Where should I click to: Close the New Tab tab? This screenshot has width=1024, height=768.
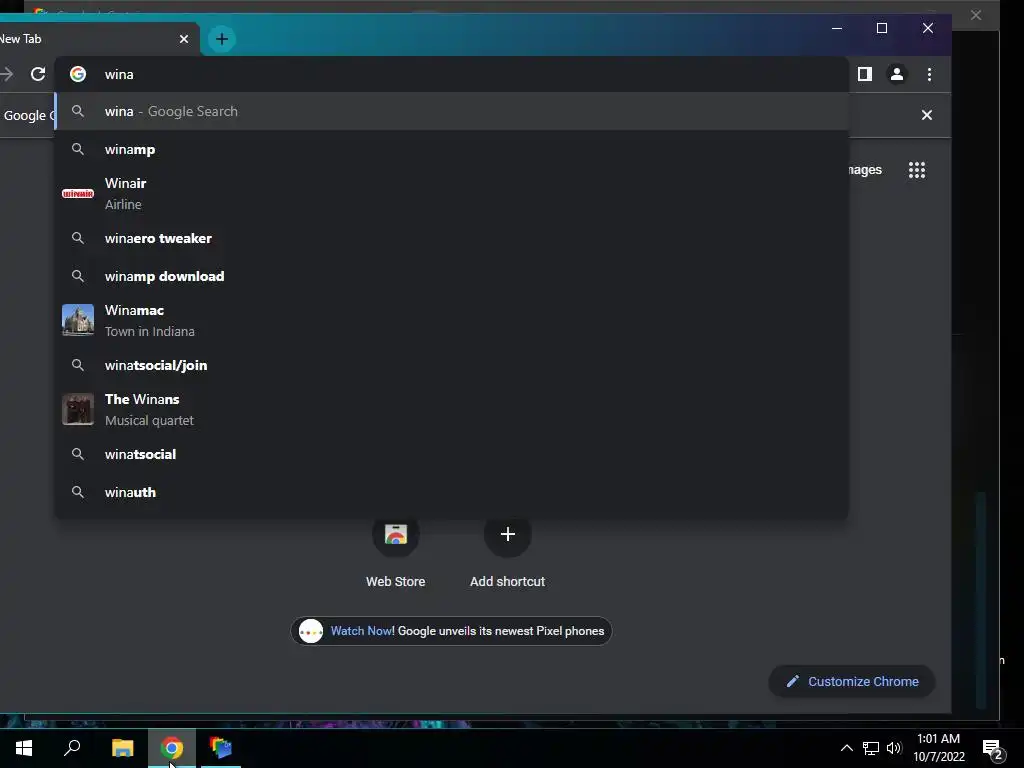tap(184, 39)
